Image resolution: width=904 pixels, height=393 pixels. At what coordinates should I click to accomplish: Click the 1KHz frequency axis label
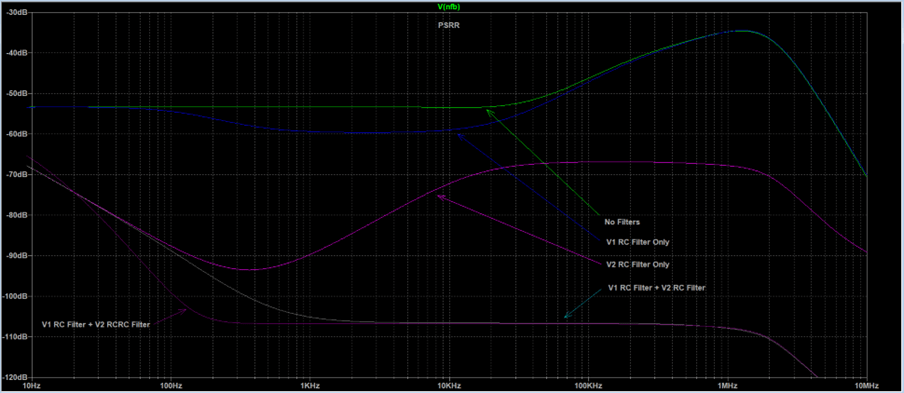tap(310, 385)
